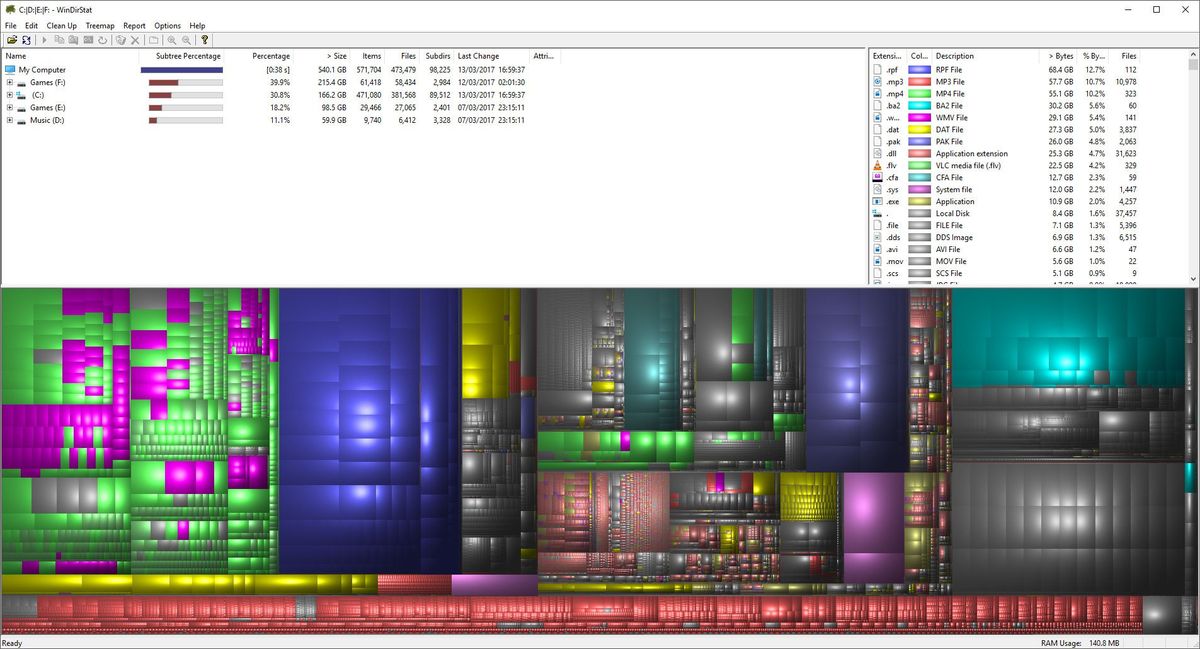The width and height of the screenshot is (1200, 649).
Task: Expand the Games (F:) drive node
Action: click(10, 82)
